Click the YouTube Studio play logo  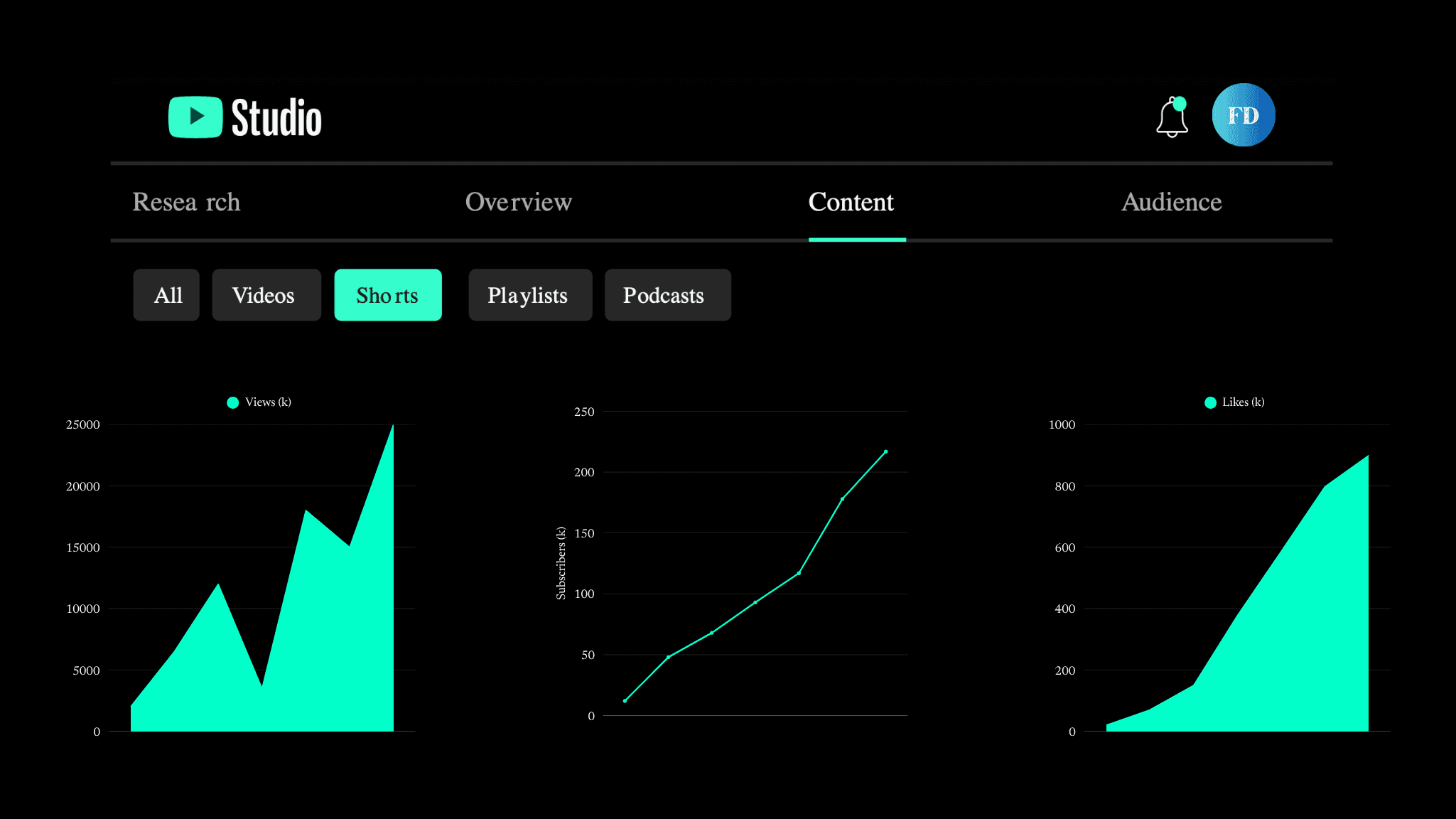point(195,117)
